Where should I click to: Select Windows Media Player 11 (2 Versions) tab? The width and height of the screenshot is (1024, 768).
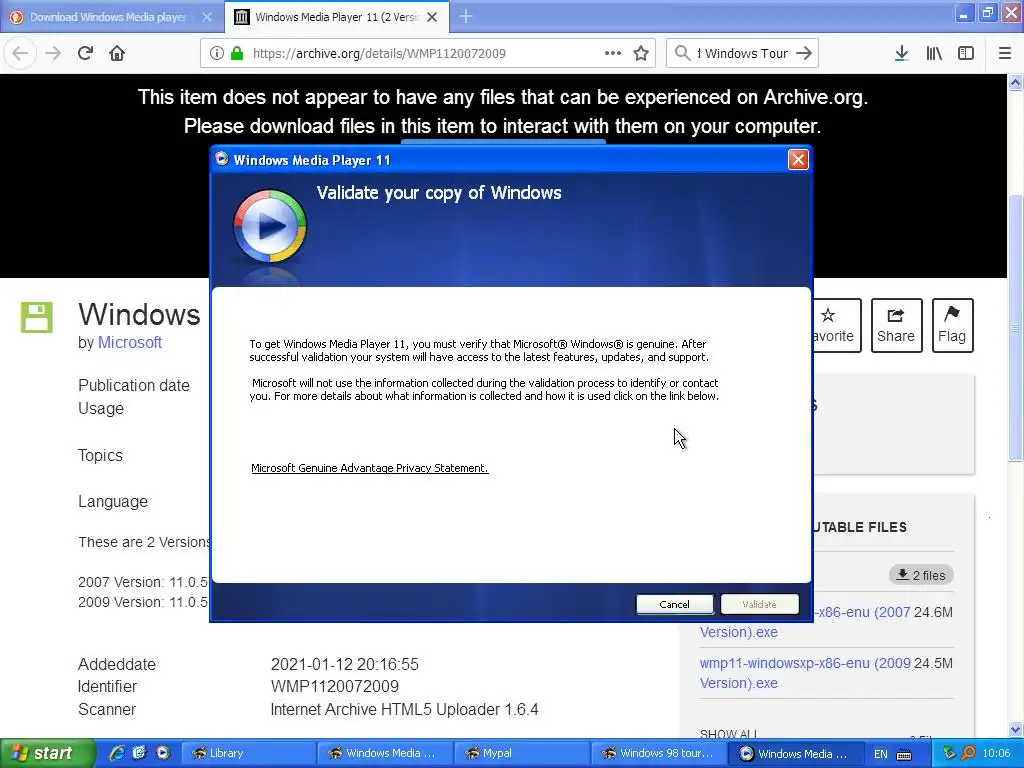coord(337,17)
